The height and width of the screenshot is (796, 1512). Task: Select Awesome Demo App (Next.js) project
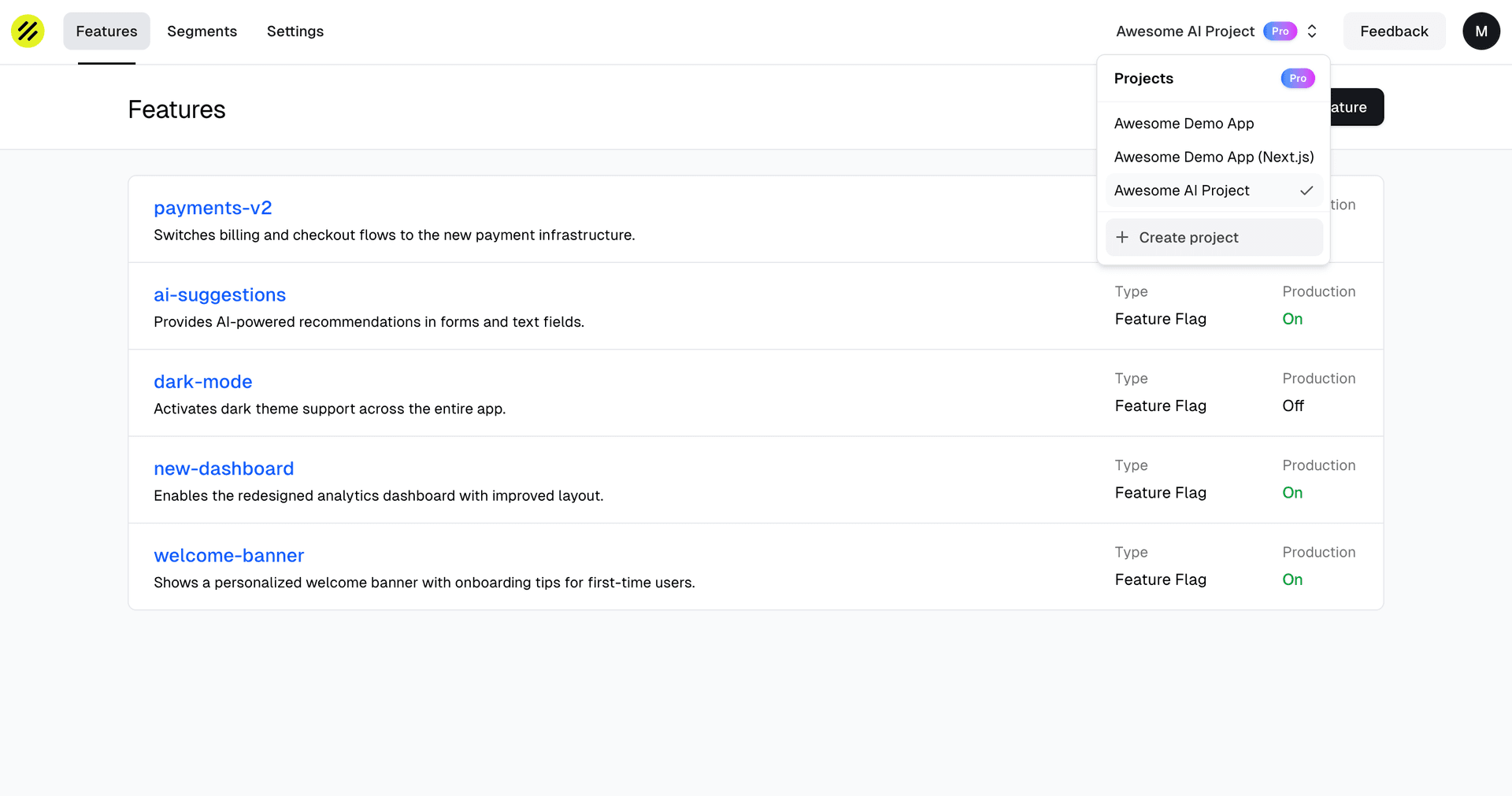[x=1213, y=157]
